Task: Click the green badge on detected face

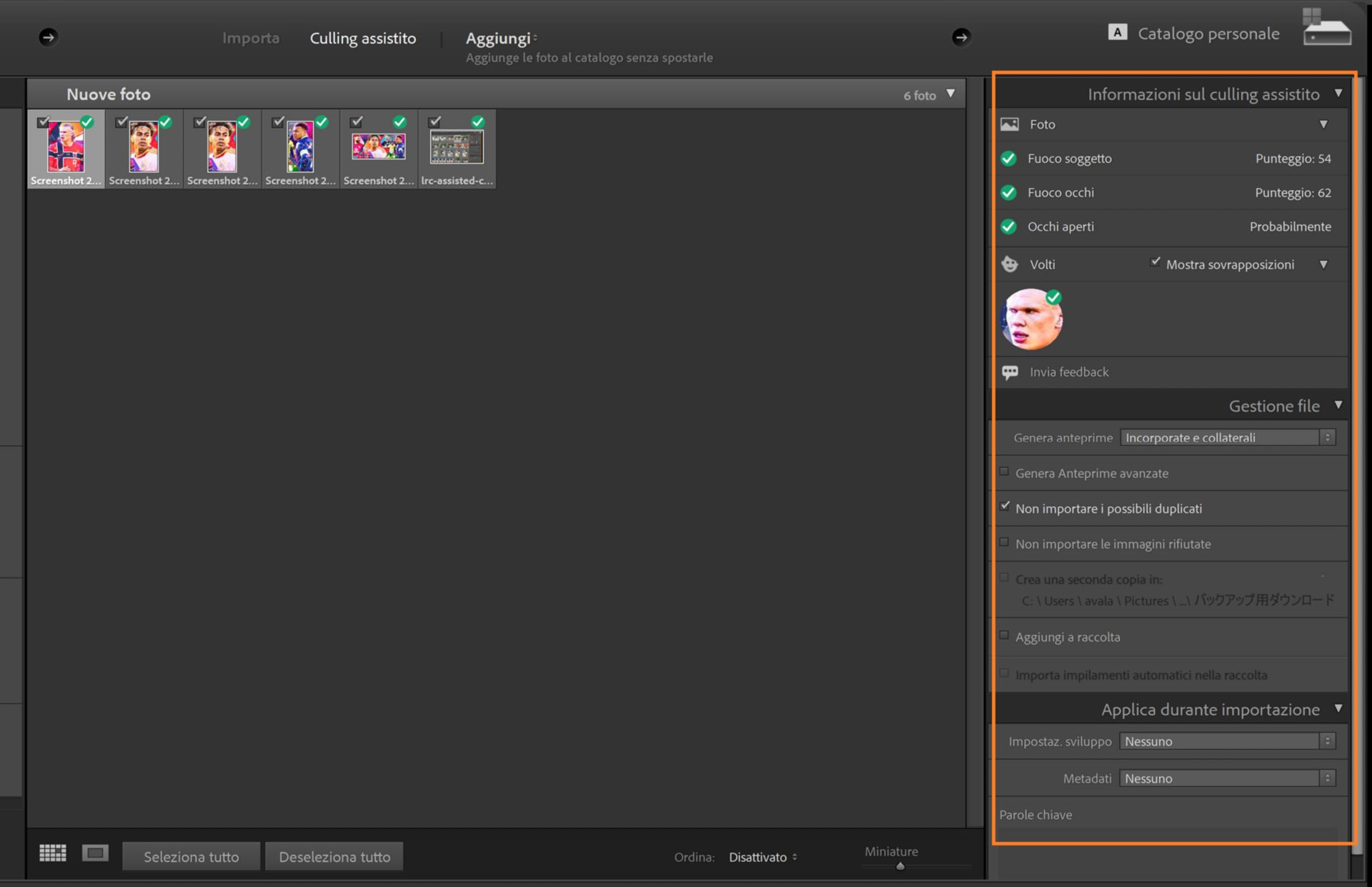Action: 1053,297
